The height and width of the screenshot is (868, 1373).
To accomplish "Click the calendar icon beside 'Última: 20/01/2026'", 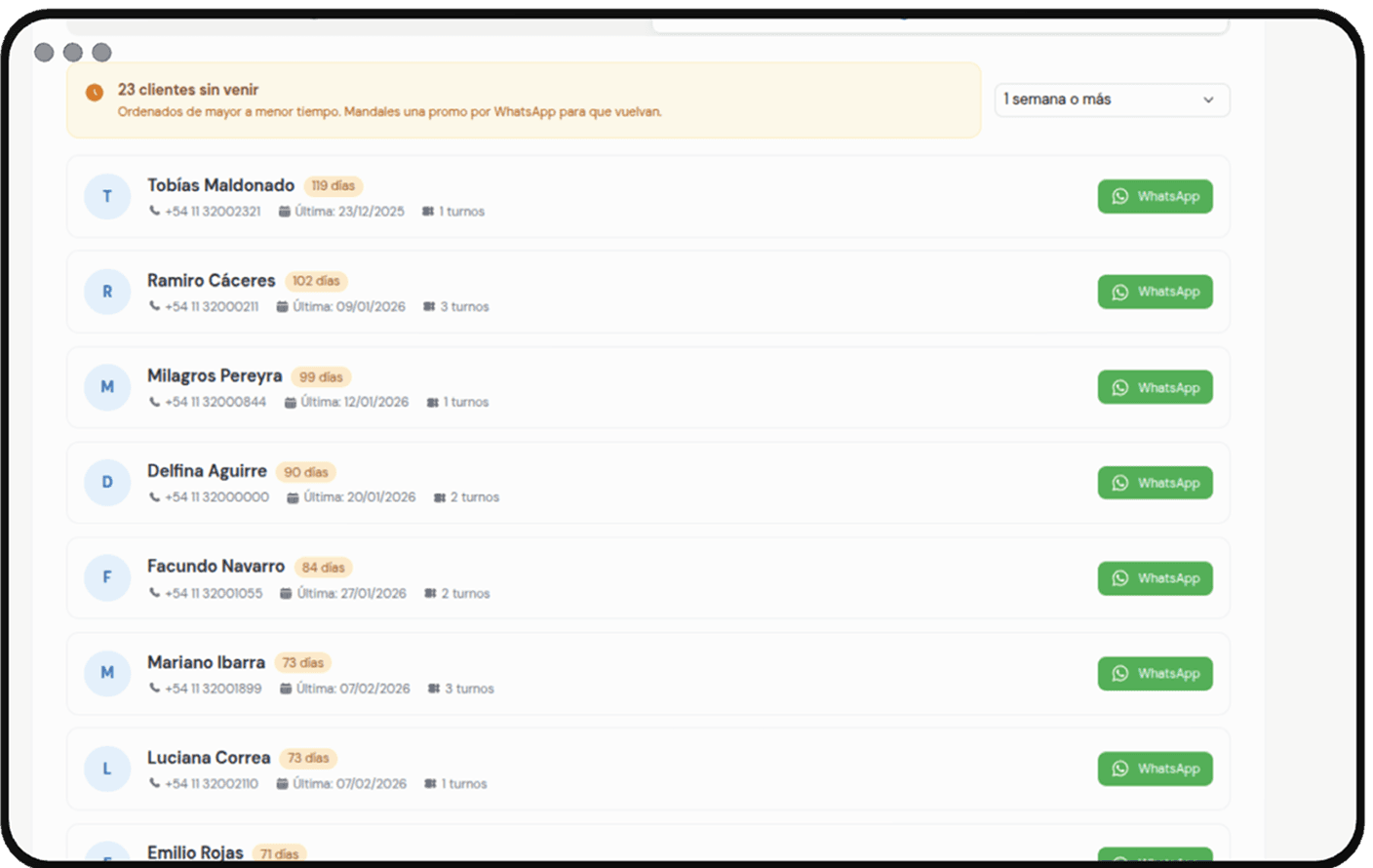I will coord(293,497).
